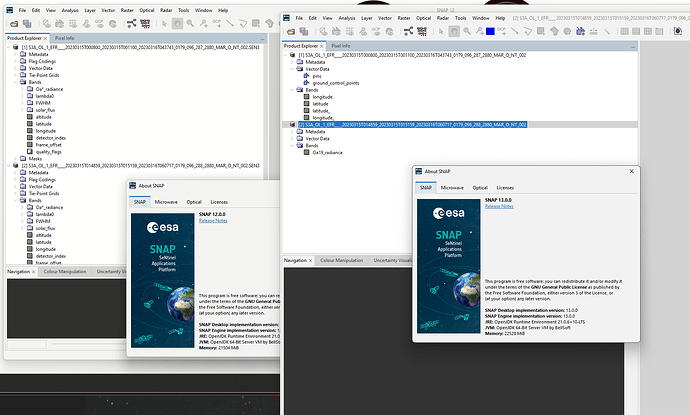Switch to Licenses tab in SNAP 13.0.0 About dialog
The height and width of the screenshot is (415, 690).
[505, 187]
